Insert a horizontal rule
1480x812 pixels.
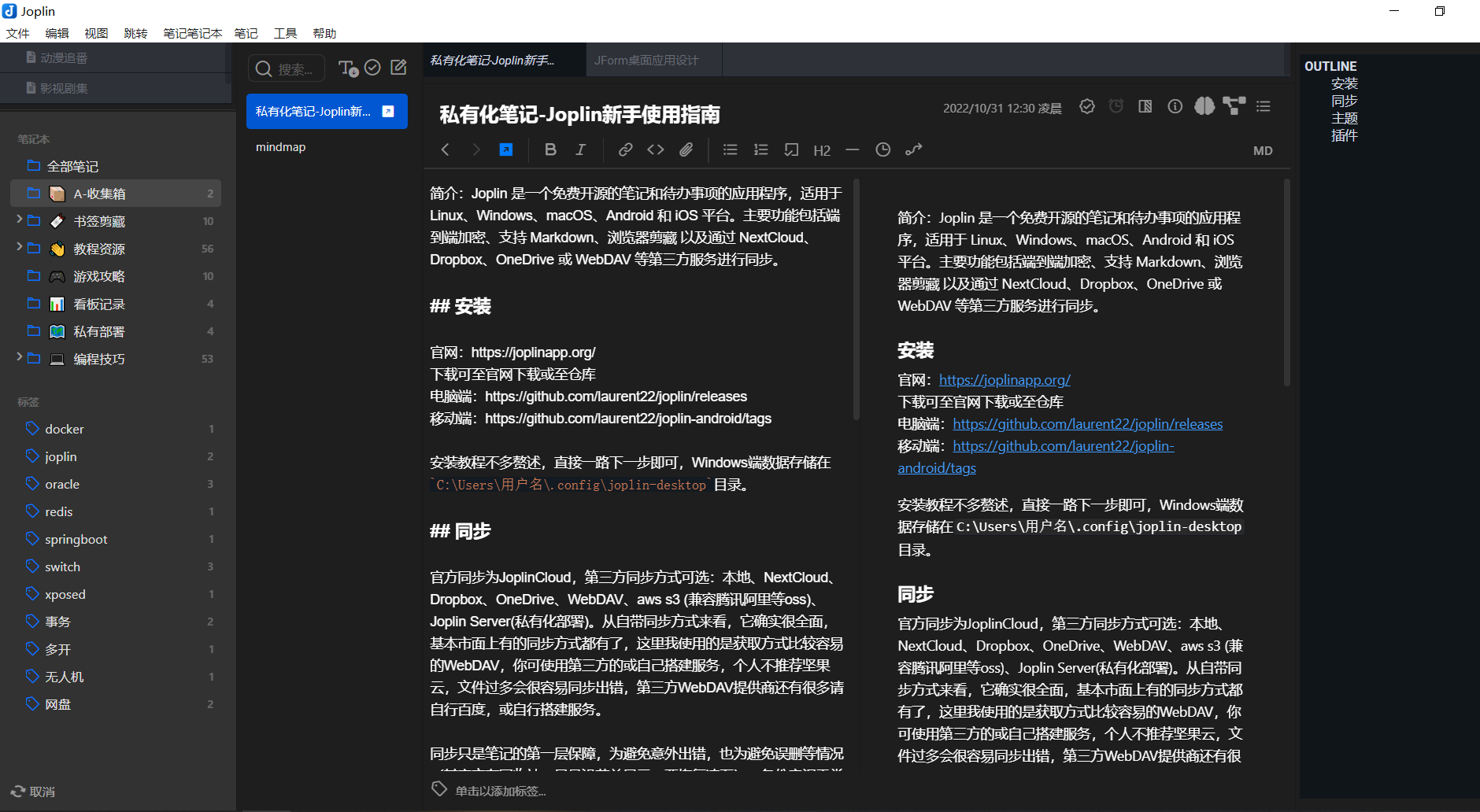(x=853, y=149)
